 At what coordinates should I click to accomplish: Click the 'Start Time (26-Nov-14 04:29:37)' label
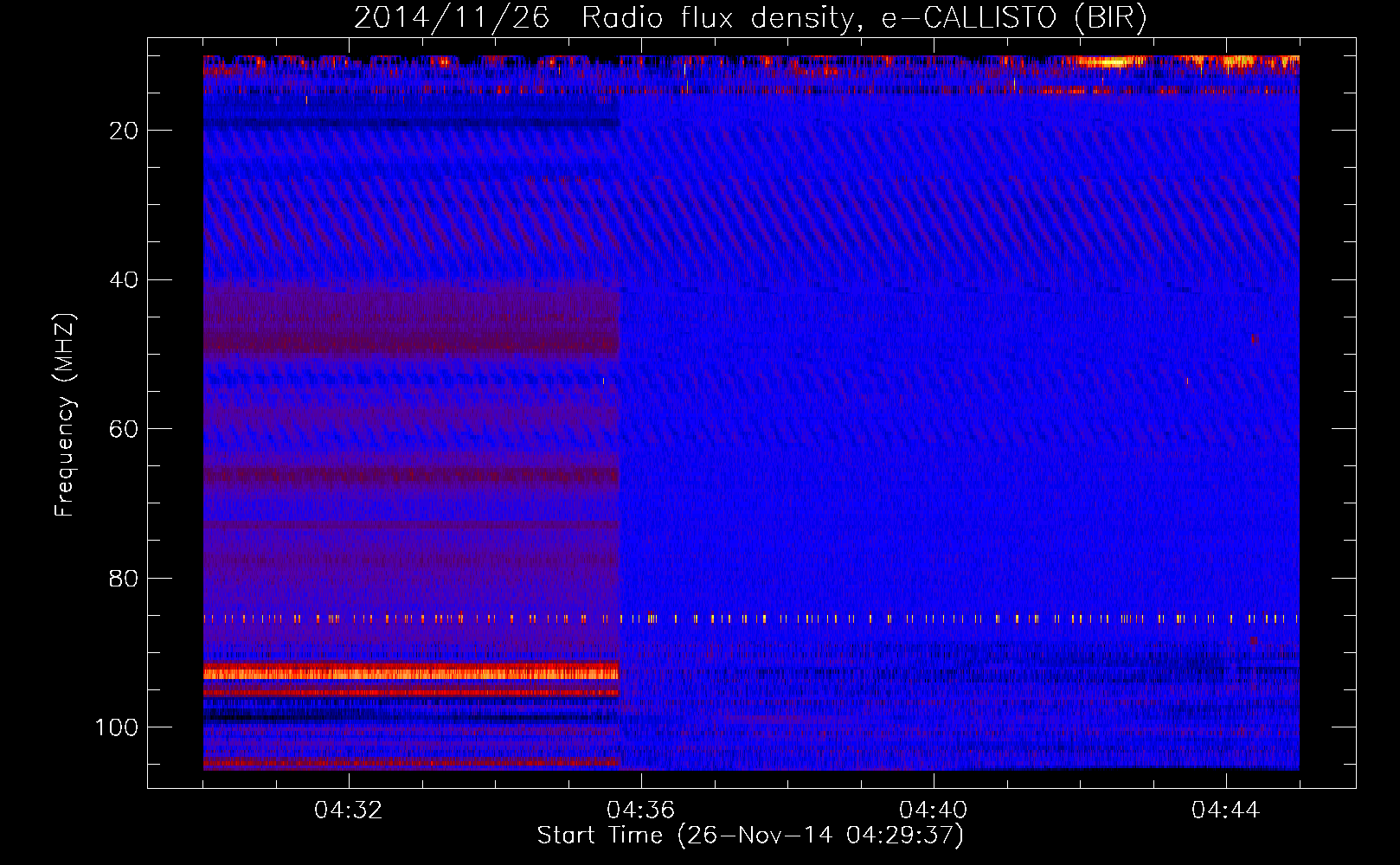tap(750, 836)
